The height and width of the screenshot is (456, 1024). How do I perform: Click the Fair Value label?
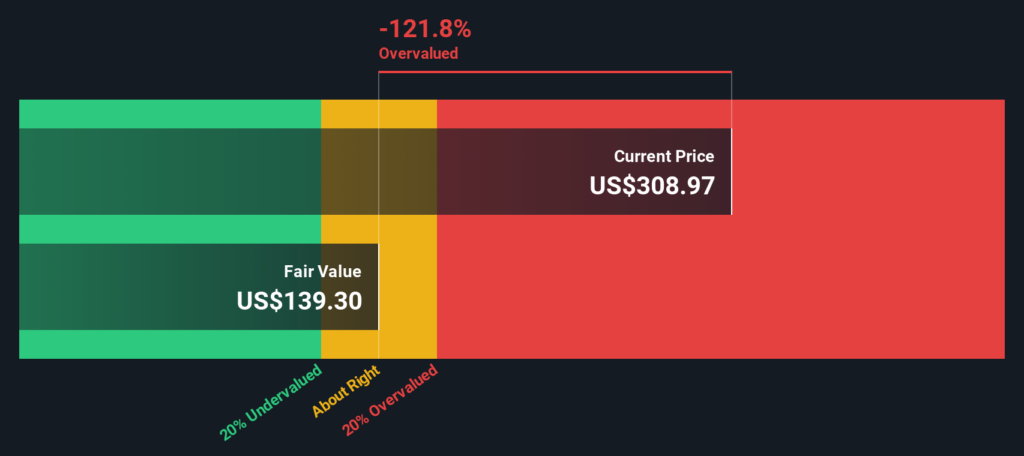click(x=324, y=271)
